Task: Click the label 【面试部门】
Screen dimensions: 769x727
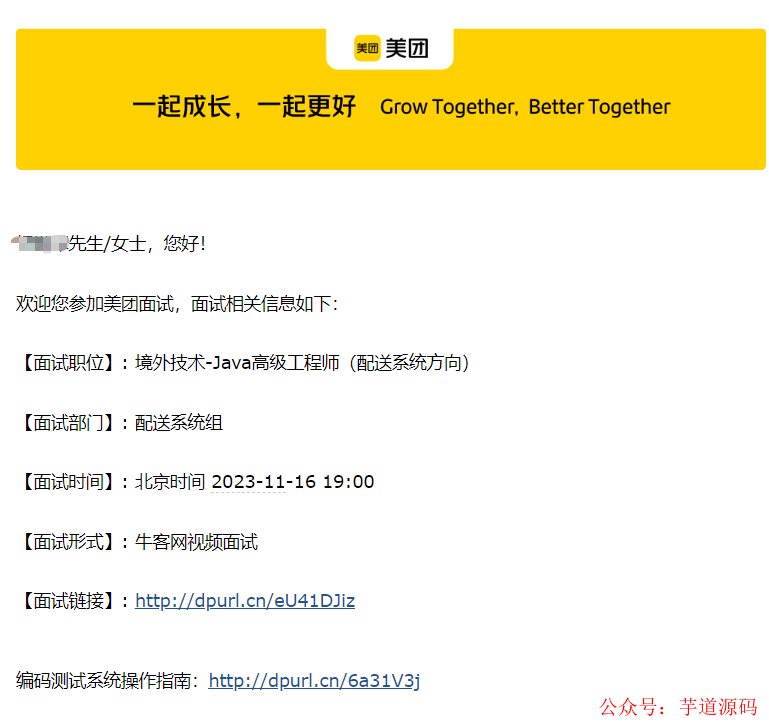Action: click(69, 423)
